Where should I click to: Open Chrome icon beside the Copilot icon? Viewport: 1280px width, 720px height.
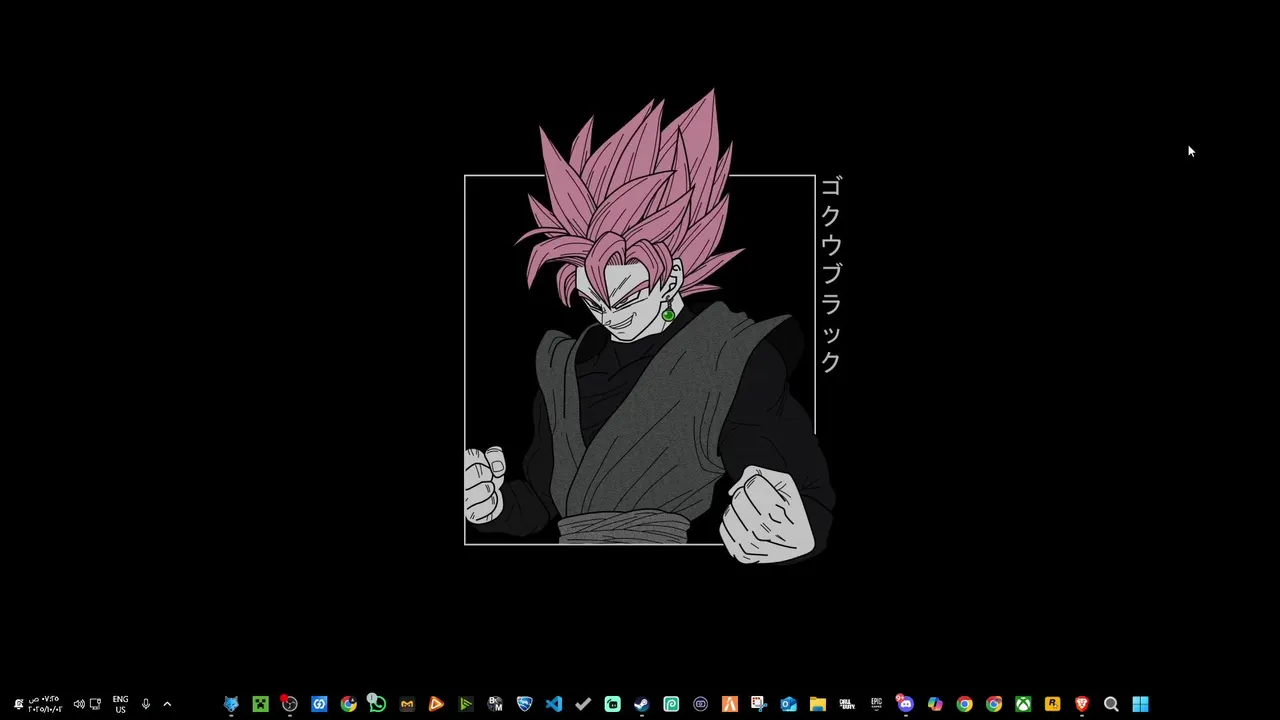(x=964, y=704)
